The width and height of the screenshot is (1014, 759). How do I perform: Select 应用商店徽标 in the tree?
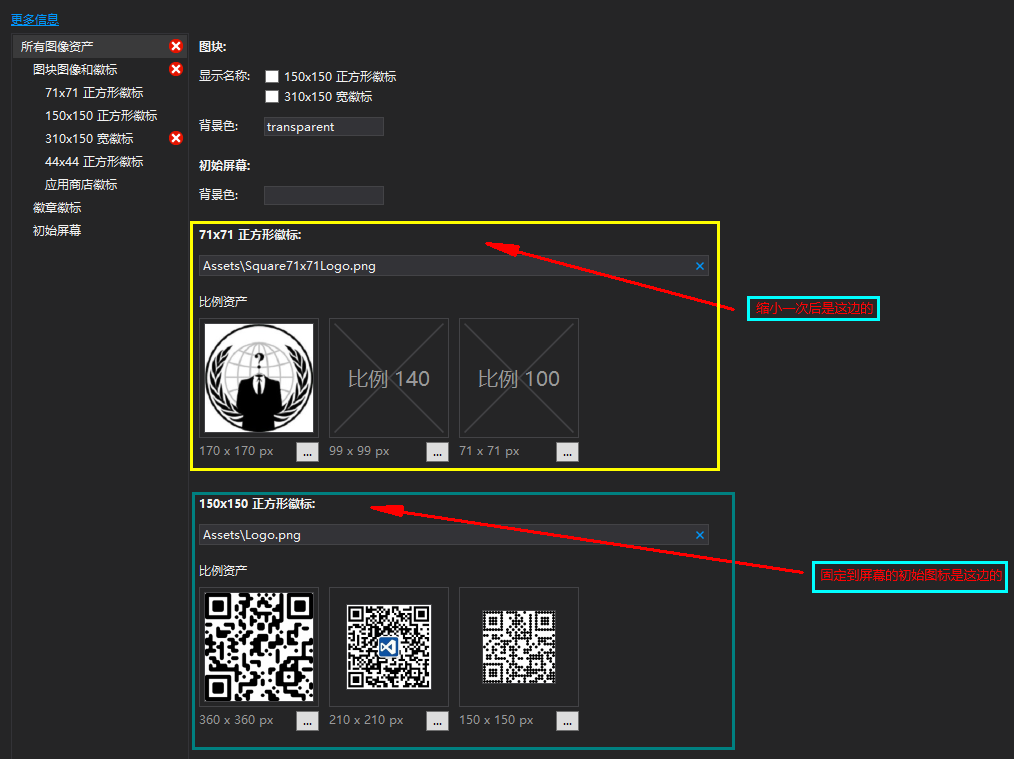click(x=81, y=184)
